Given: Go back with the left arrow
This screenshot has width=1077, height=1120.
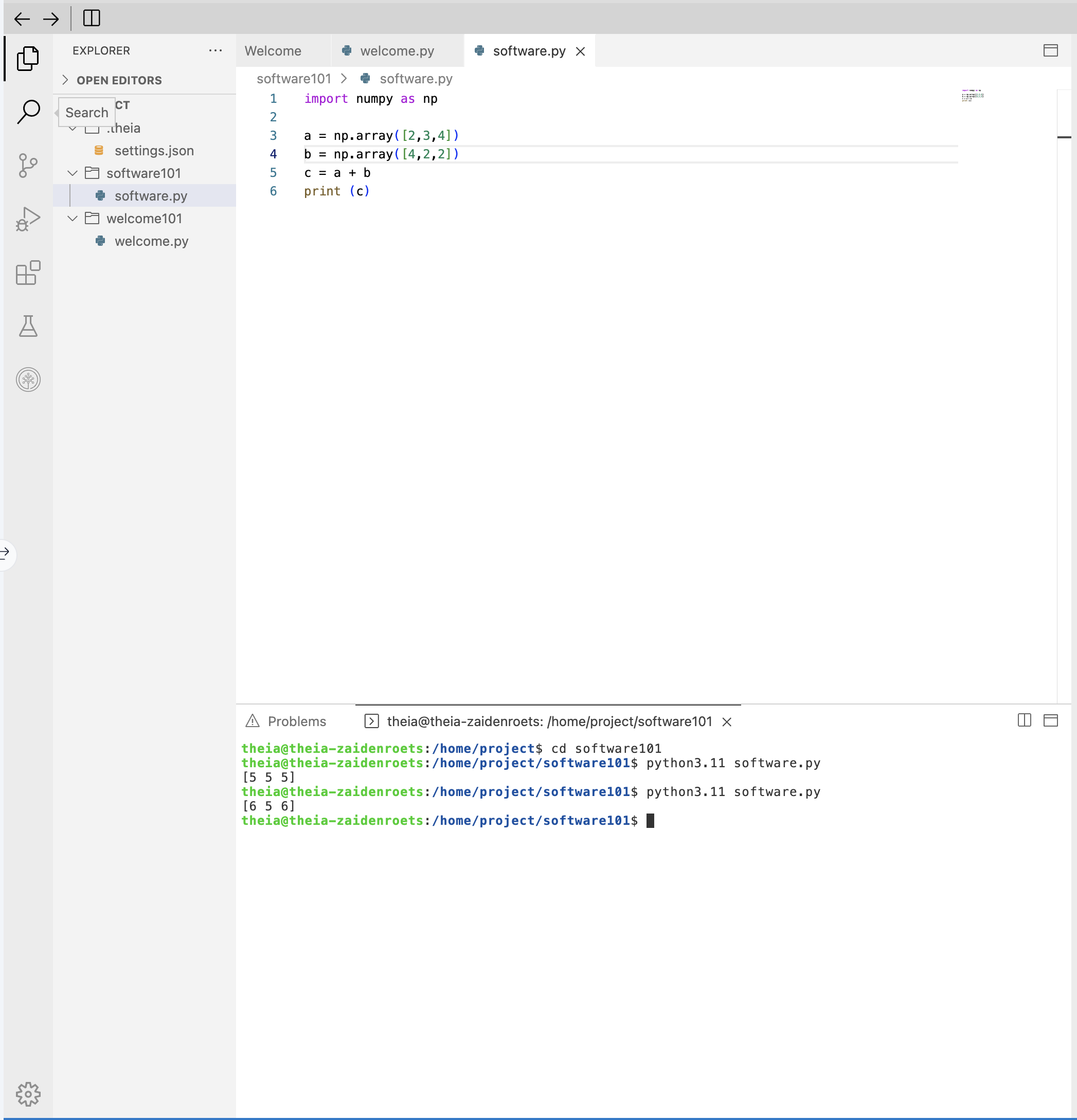Looking at the screenshot, I should click(22, 20).
